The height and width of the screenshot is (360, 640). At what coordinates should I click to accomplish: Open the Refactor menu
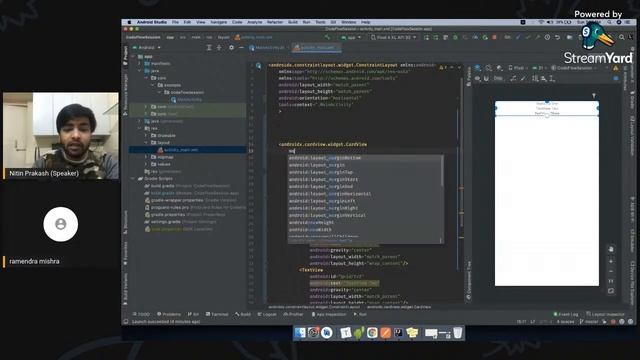(275, 22)
